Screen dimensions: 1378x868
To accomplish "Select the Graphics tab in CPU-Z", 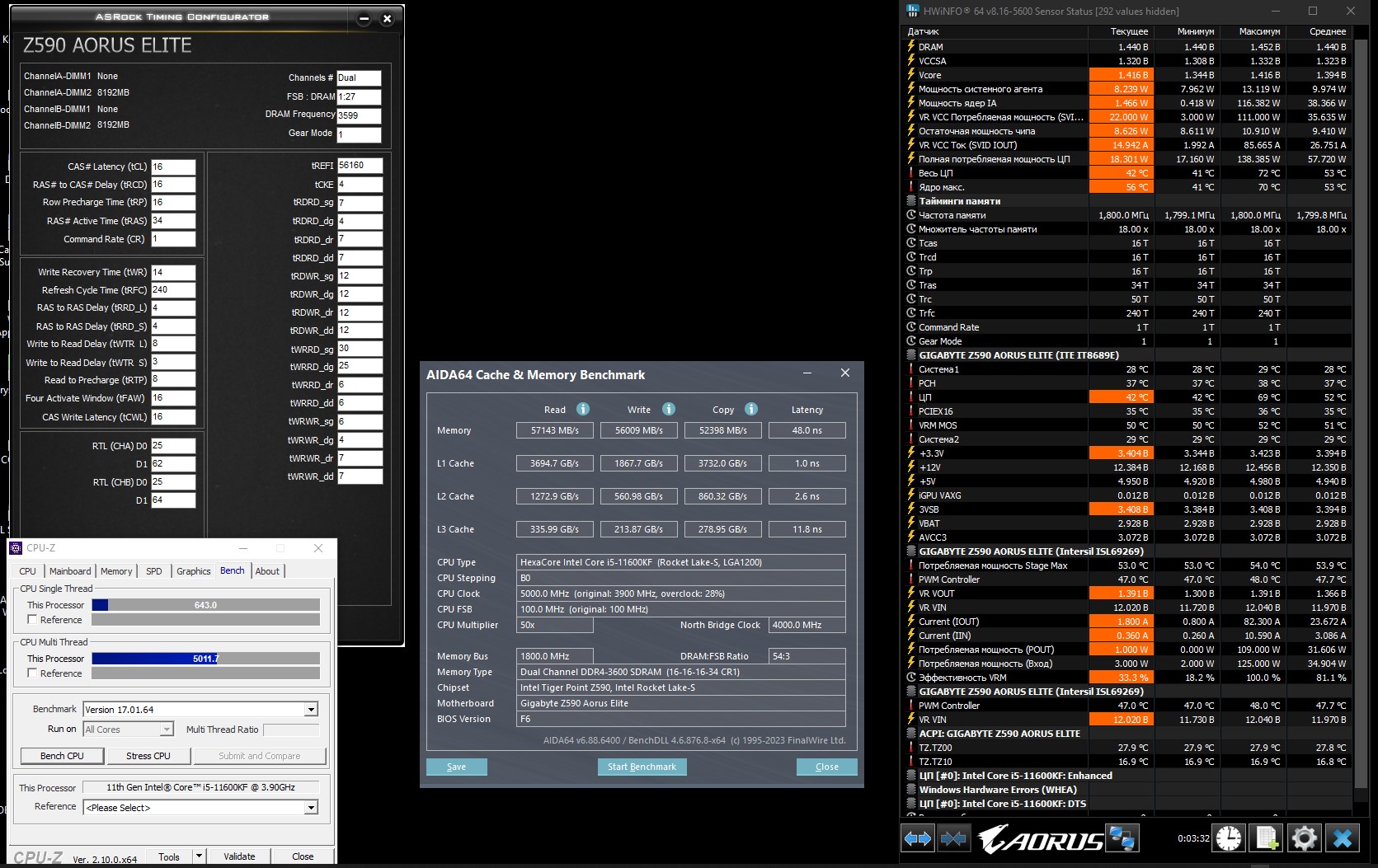I will pyautogui.click(x=194, y=571).
